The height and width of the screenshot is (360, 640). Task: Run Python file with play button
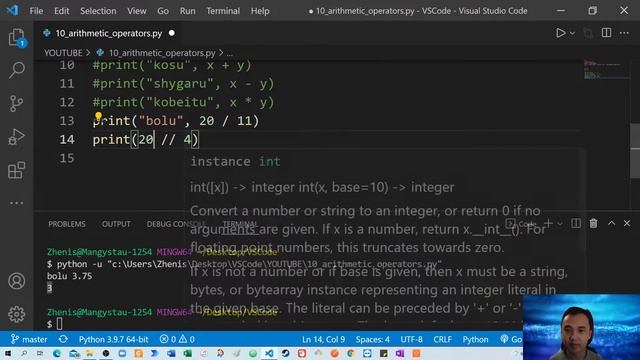click(x=560, y=33)
